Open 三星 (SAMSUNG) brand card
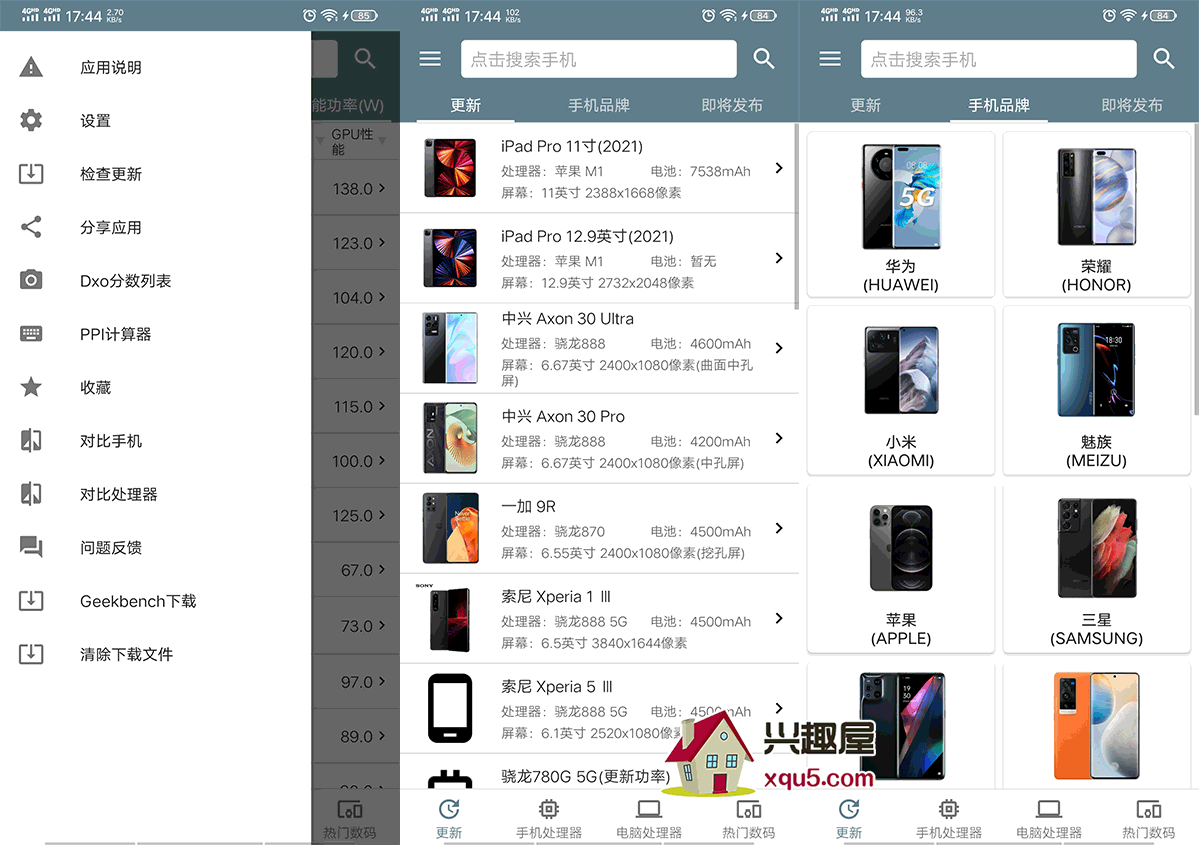Screen dimensions: 1200x845 pyautogui.click(x=1097, y=569)
